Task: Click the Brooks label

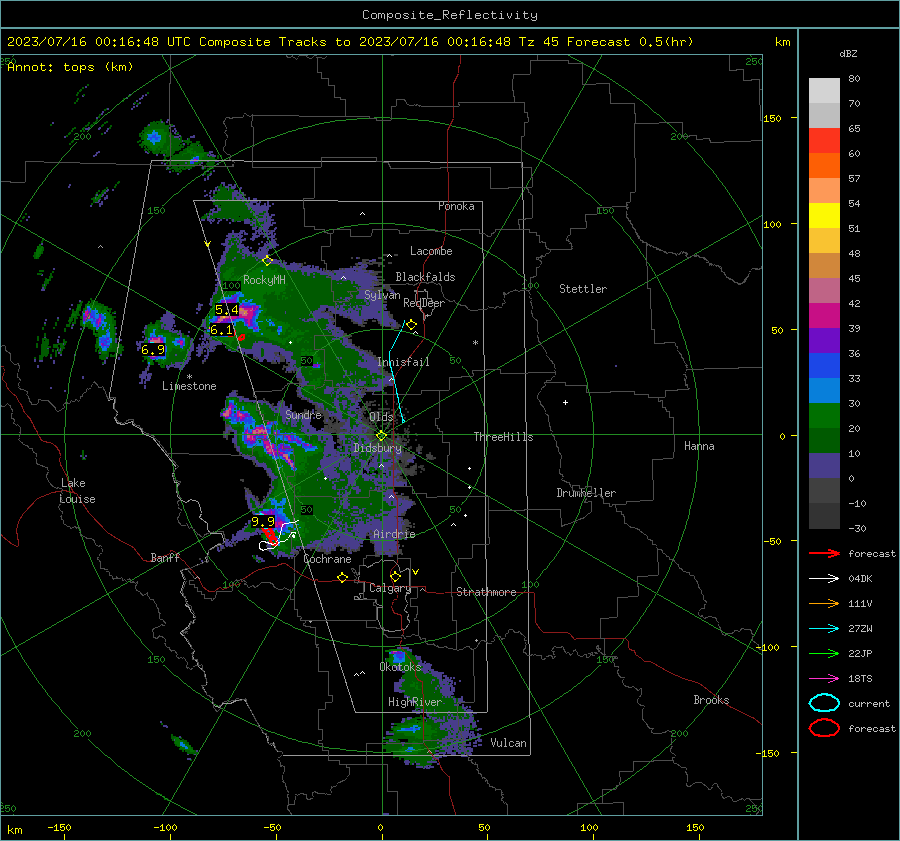Action: 711,700
